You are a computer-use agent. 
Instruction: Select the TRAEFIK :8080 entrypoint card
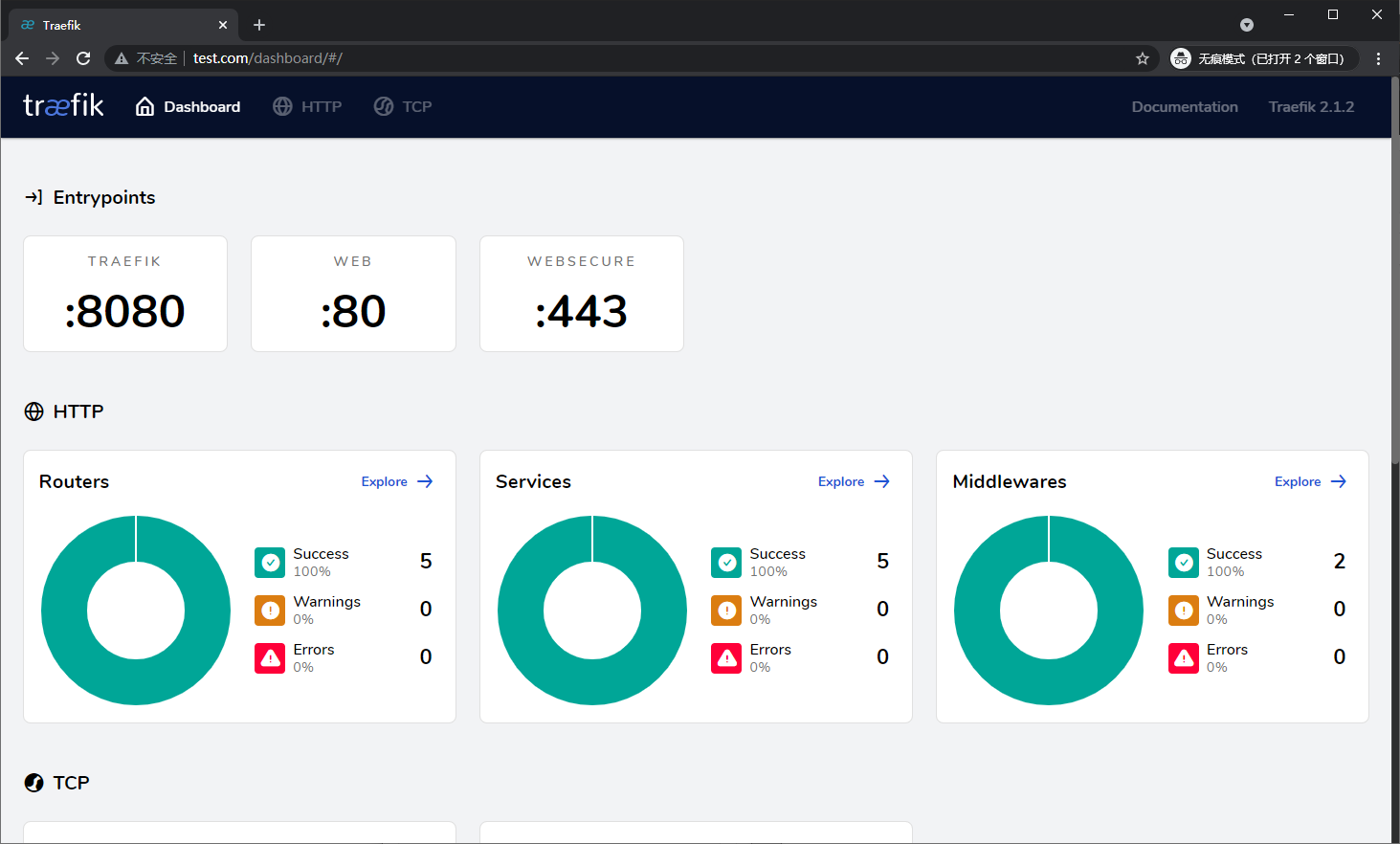point(125,294)
